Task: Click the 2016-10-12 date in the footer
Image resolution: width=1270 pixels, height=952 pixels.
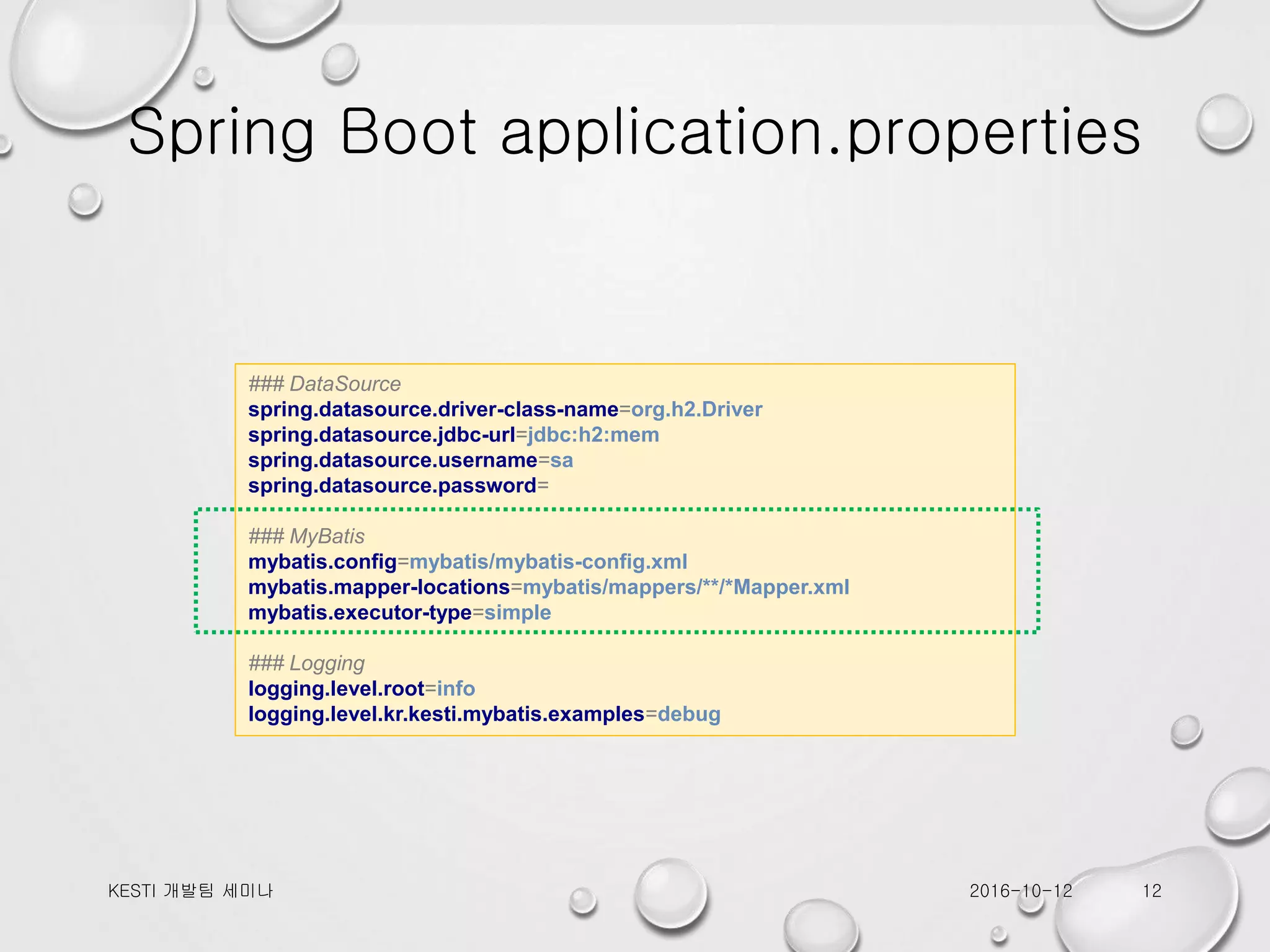Action: [x=1021, y=891]
